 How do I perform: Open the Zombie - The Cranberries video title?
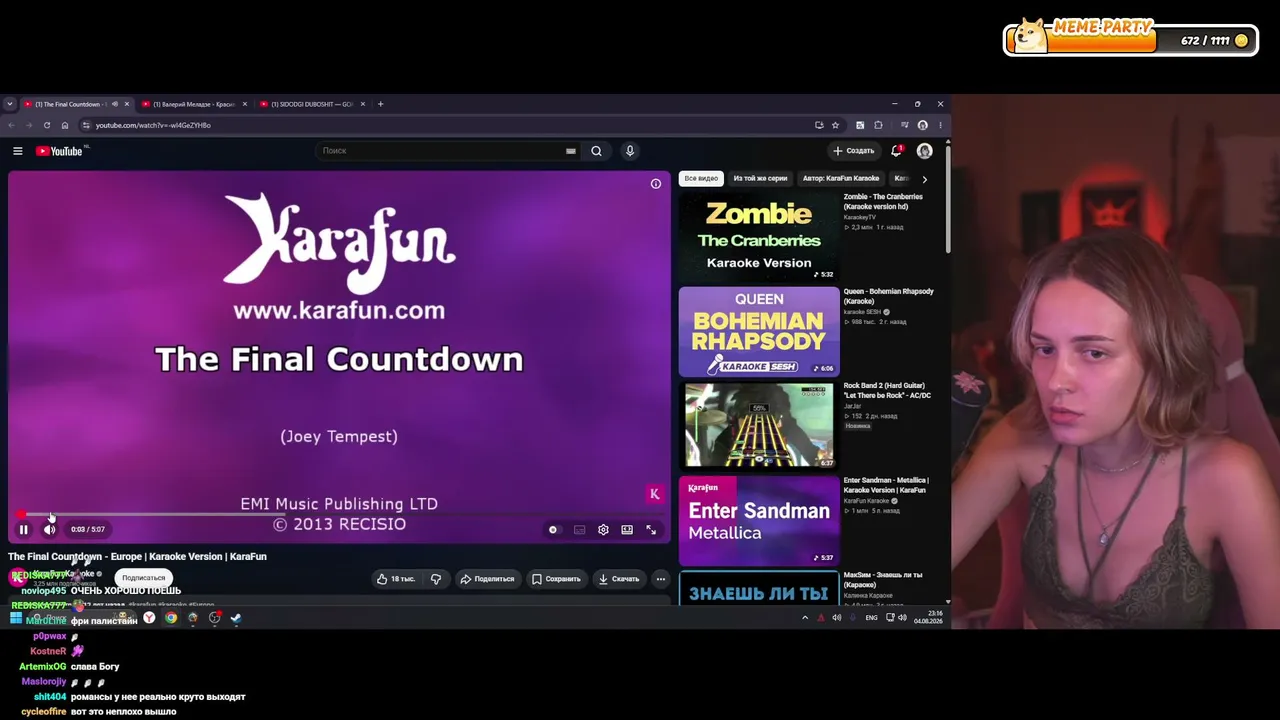pos(883,202)
